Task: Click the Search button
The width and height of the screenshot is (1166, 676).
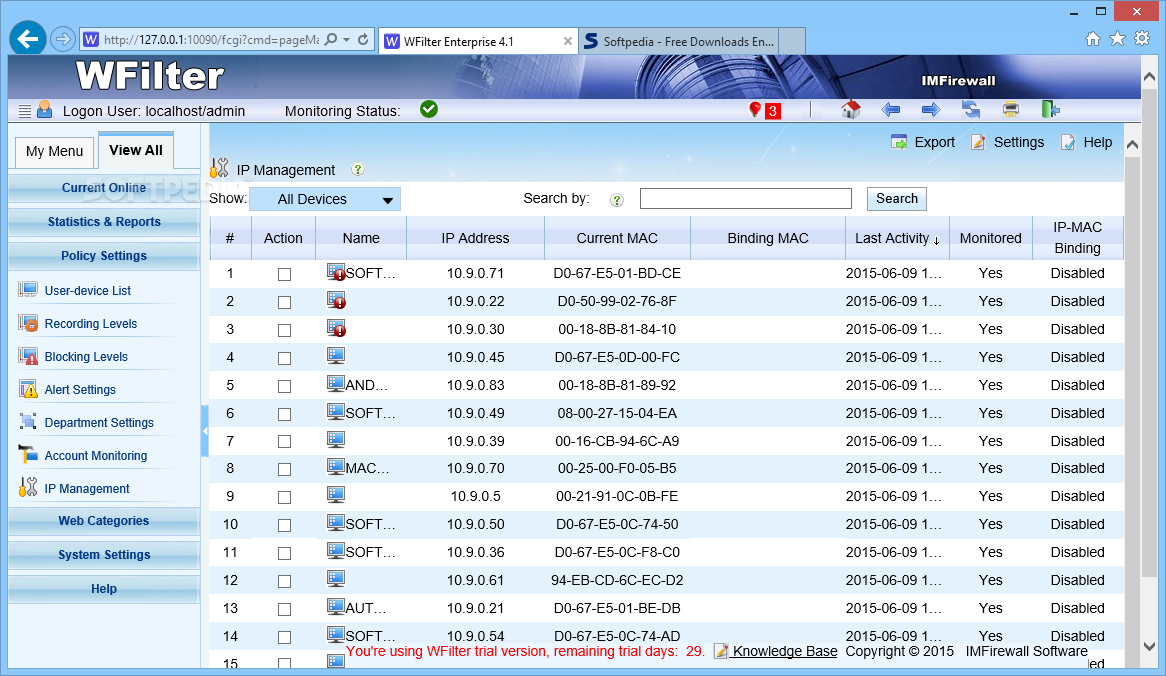Action: pyautogui.click(x=897, y=199)
